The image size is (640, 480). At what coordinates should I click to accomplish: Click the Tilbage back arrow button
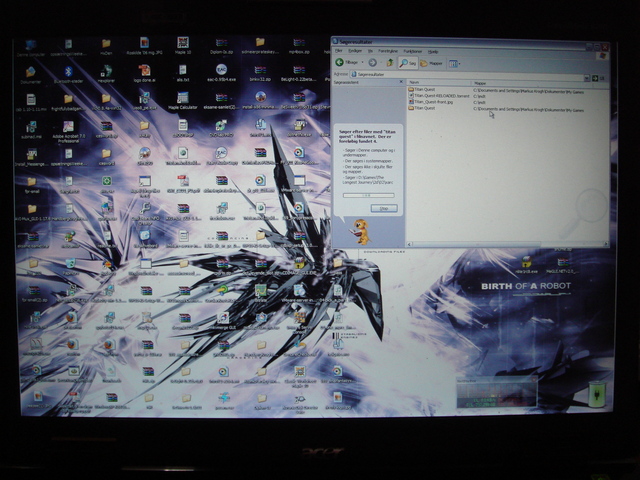(347, 62)
